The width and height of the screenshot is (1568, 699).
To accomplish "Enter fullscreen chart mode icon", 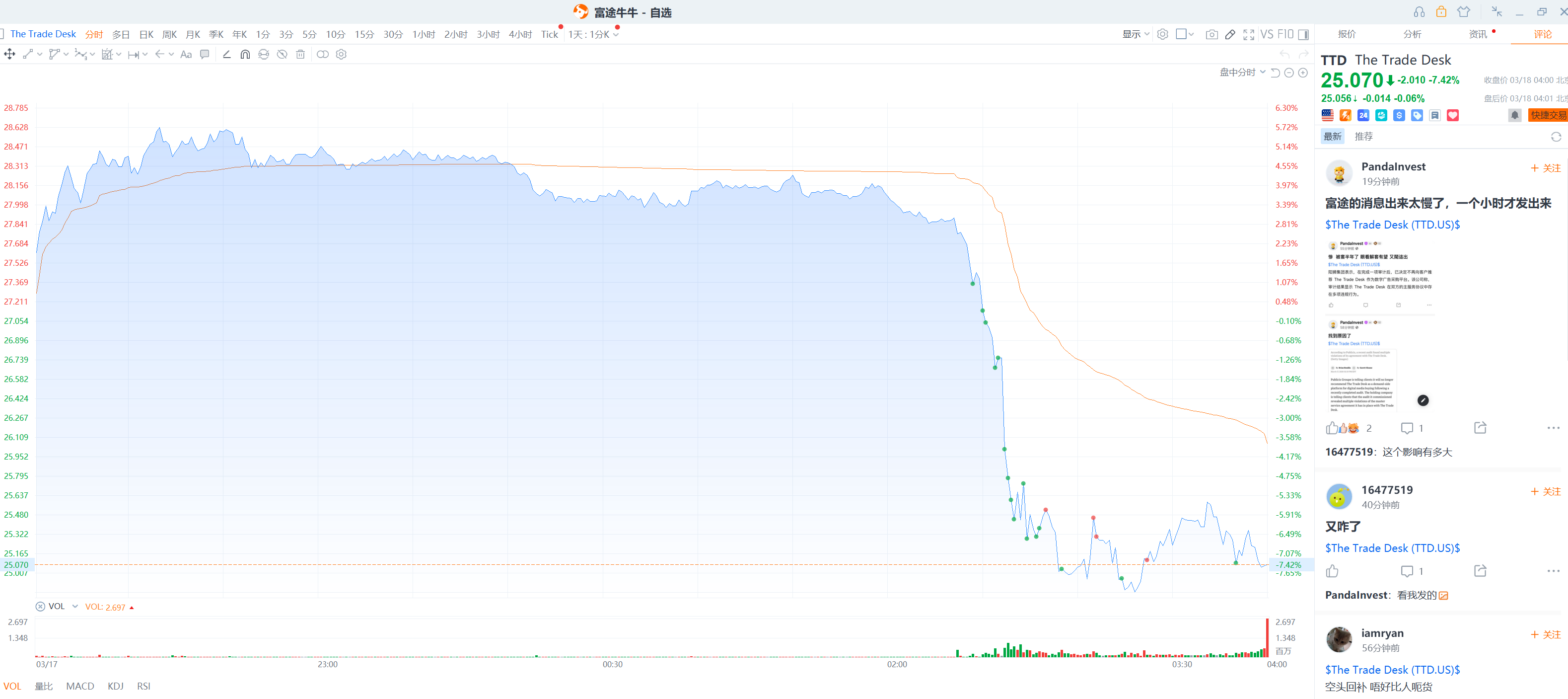I will (x=1248, y=35).
